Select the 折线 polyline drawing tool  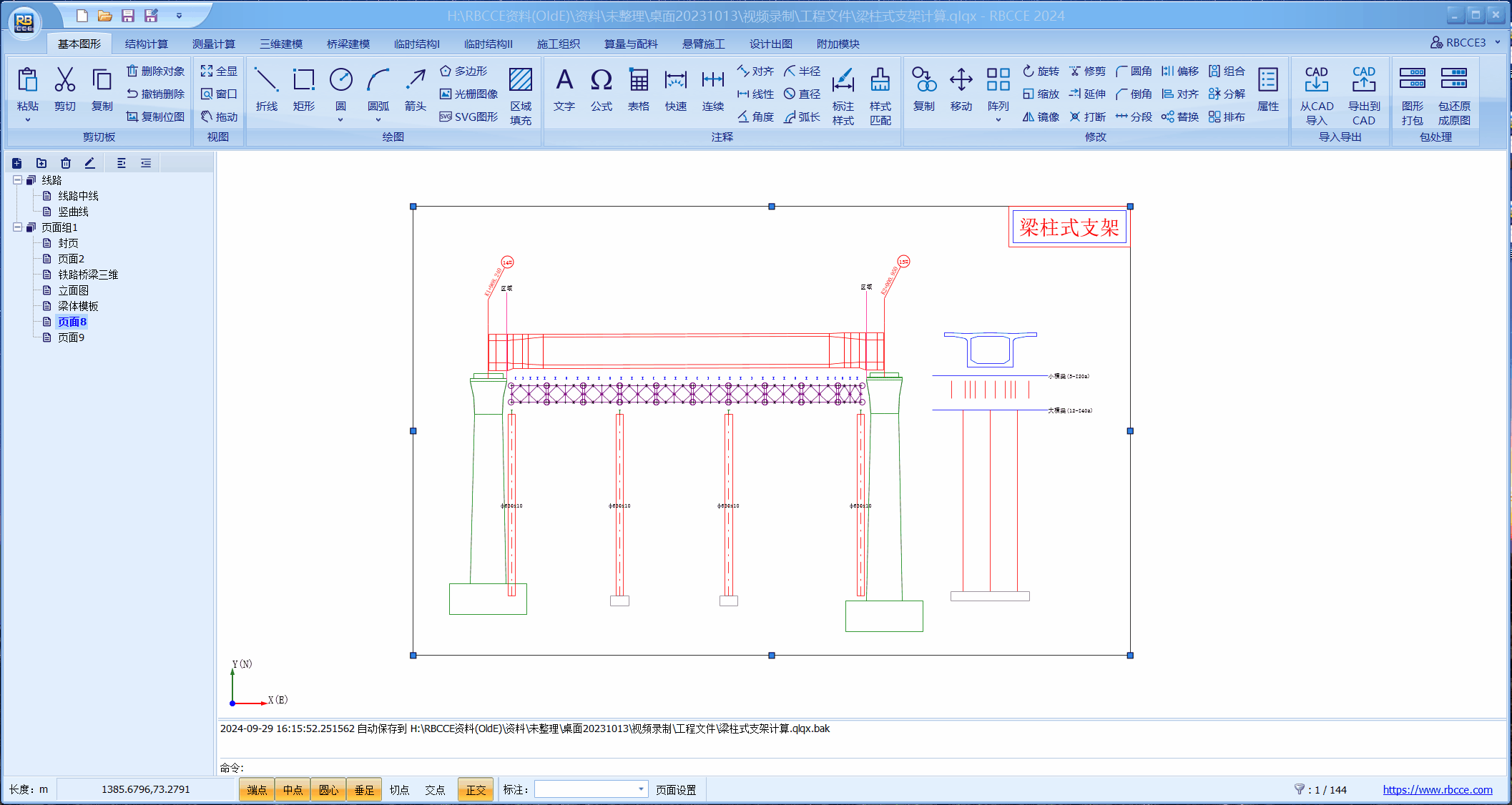point(266,89)
